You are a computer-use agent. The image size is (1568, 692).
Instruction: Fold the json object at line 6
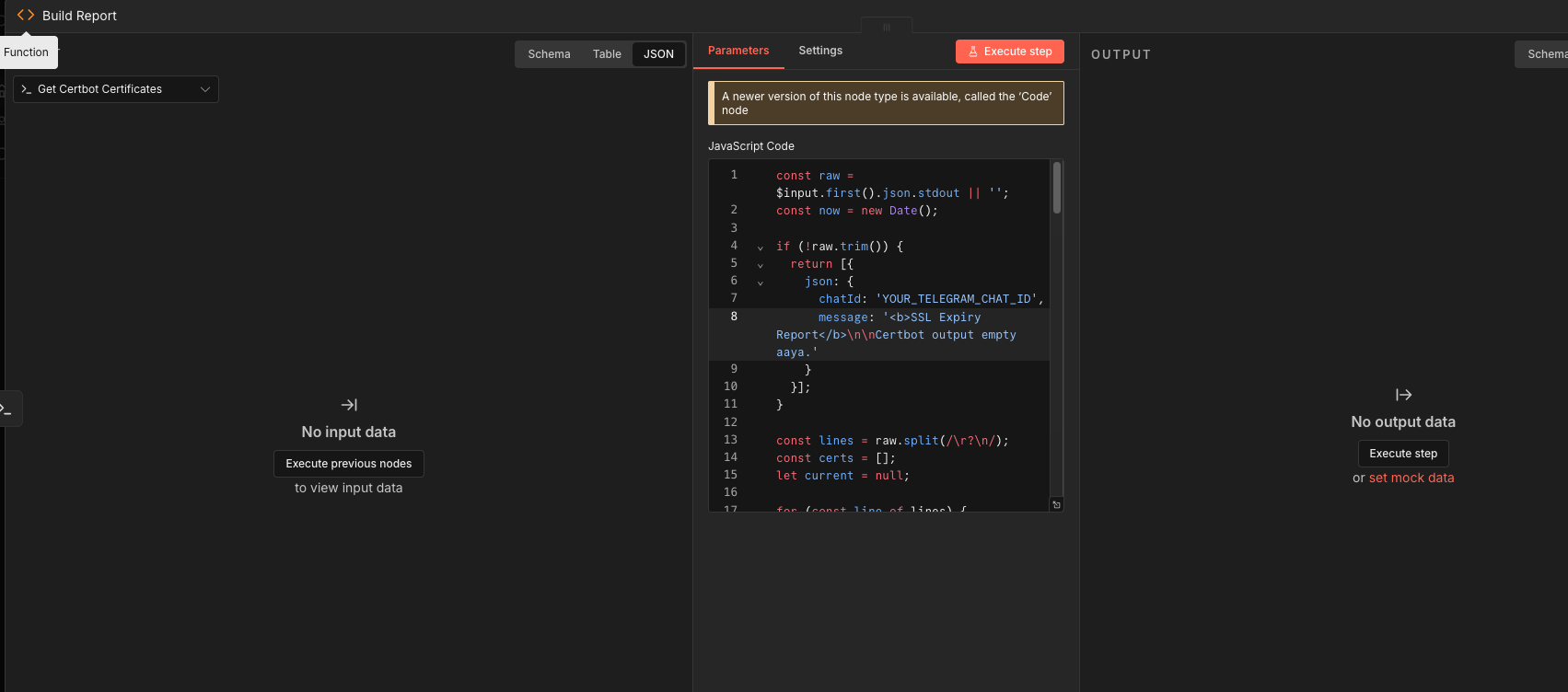coord(760,283)
